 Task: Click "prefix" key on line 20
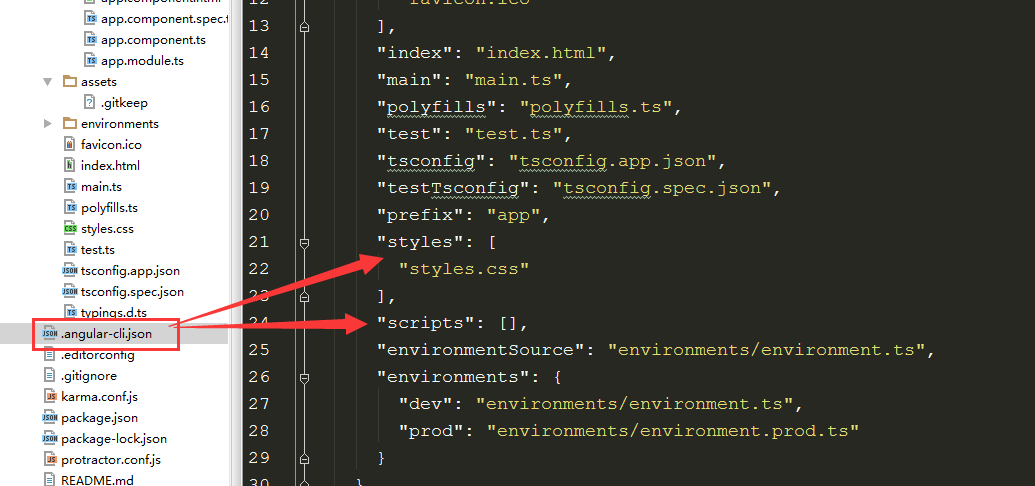(420, 215)
